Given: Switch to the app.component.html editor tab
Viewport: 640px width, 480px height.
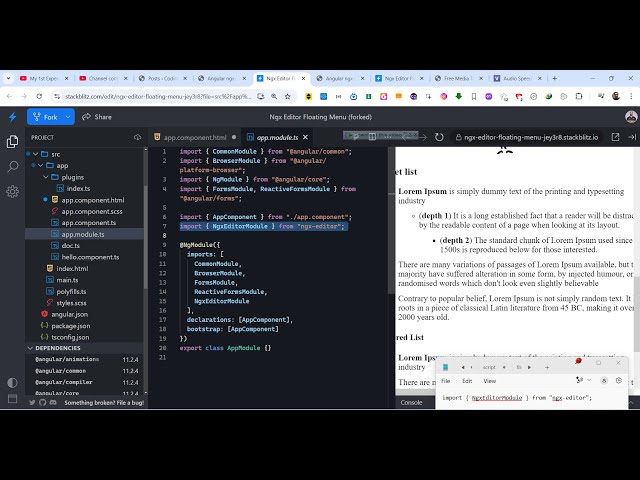Looking at the screenshot, I should click(x=194, y=137).
